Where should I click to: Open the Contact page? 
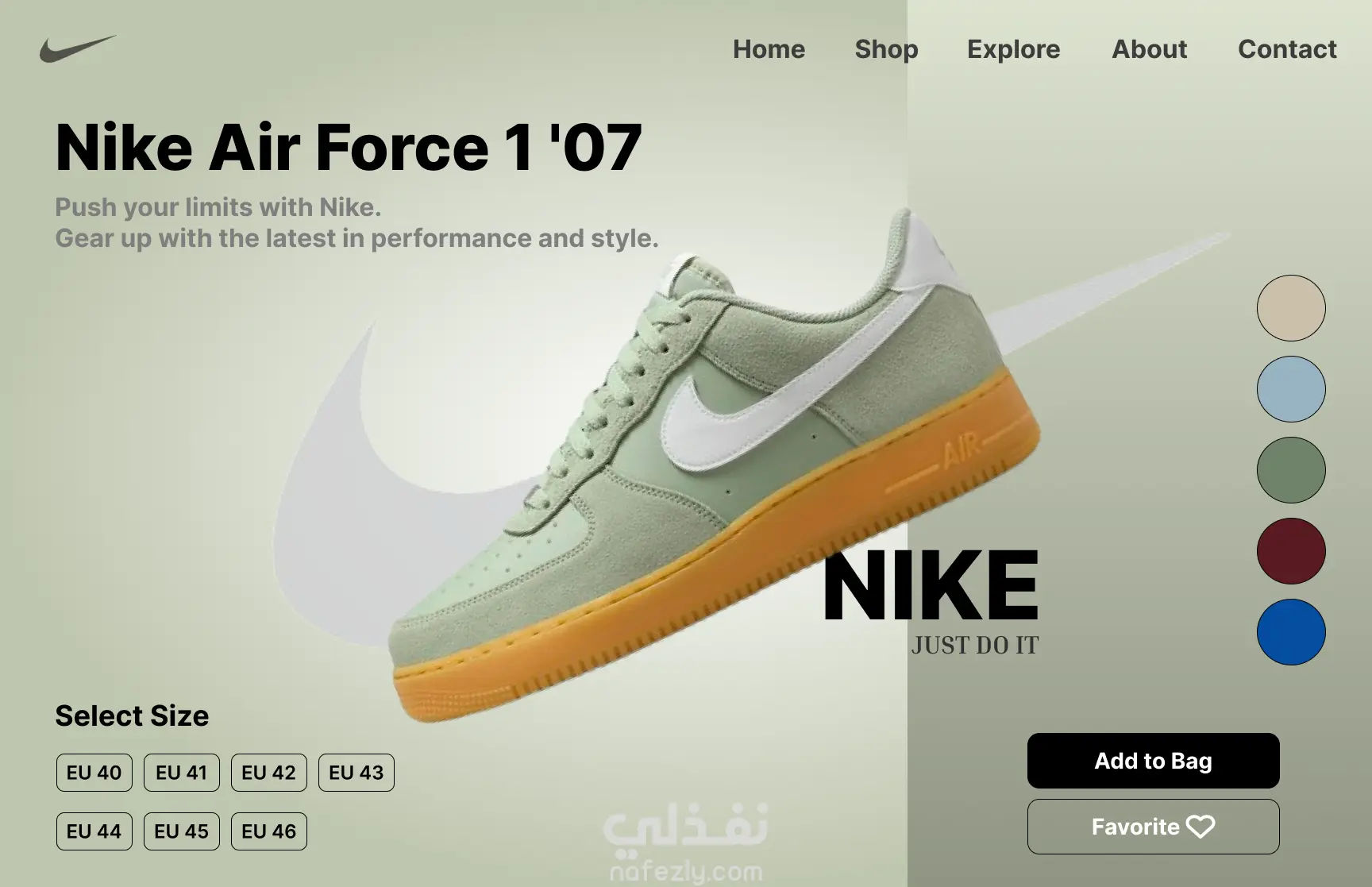click(x=1287, y=49)
